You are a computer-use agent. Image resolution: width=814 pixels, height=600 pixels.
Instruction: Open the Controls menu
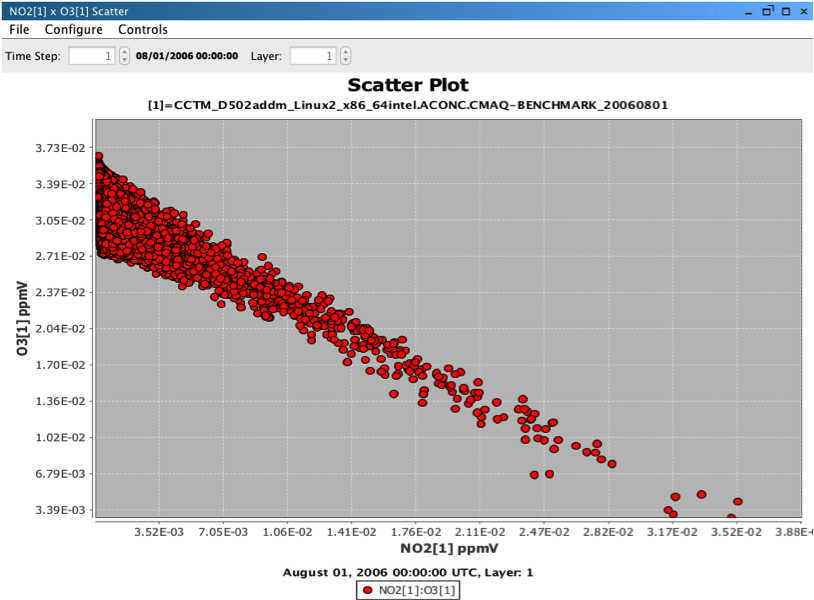[143, 30]
